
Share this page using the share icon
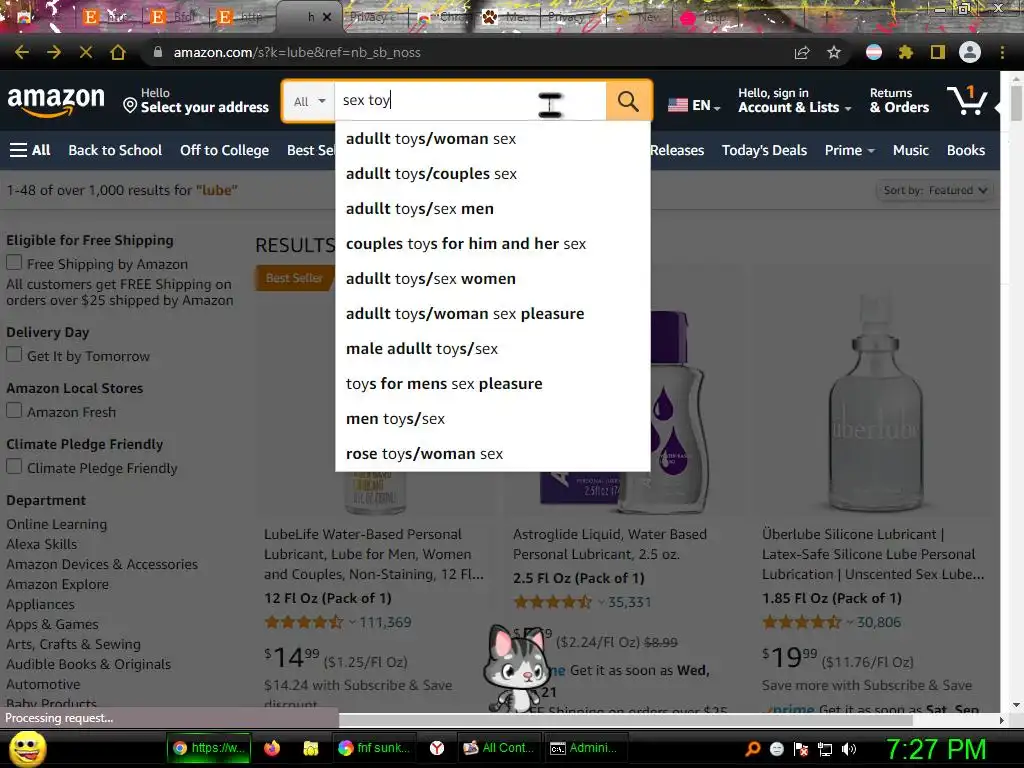pos(802,52)
